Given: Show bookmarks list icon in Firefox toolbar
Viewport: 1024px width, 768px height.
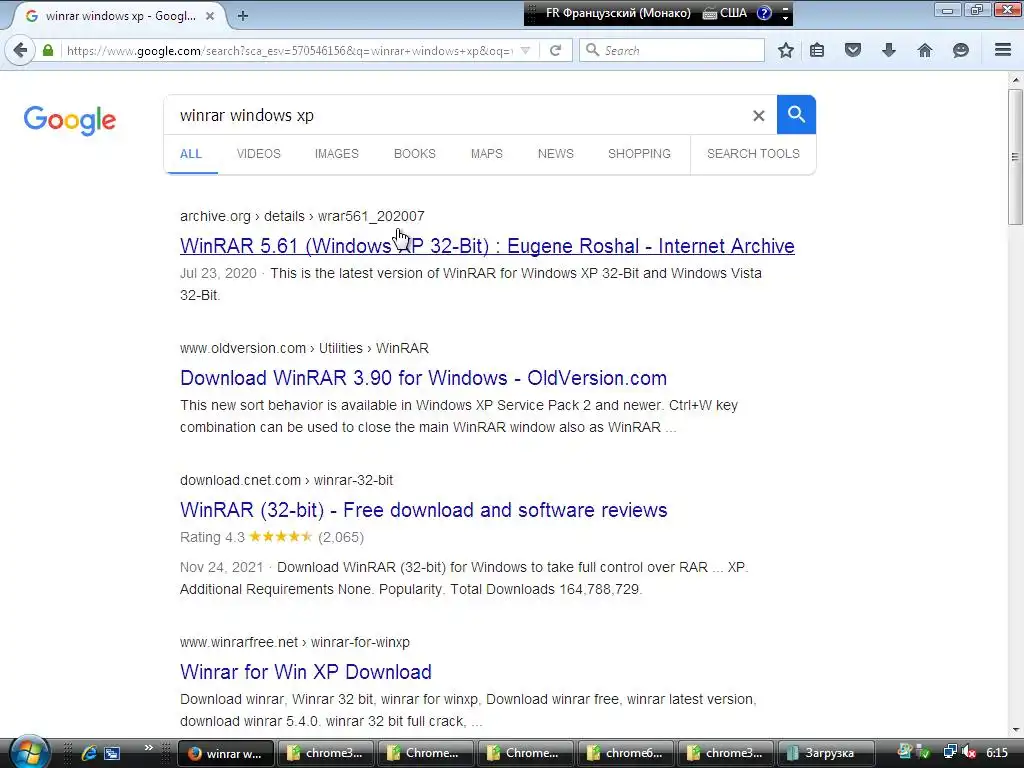Looking at the screenshot, I should point(817,50).
